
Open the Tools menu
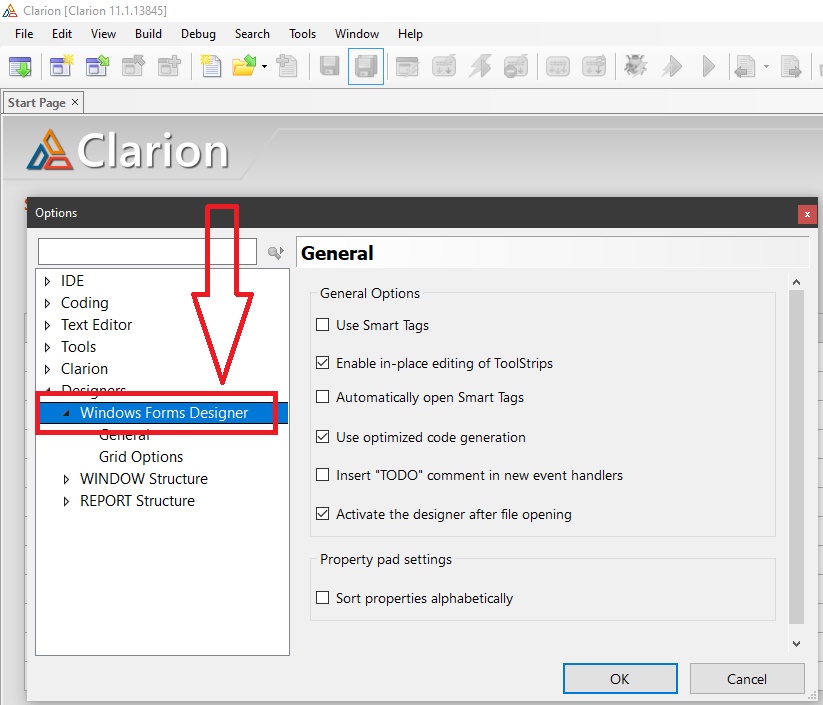pyautogui.click(x=302, y=33)
